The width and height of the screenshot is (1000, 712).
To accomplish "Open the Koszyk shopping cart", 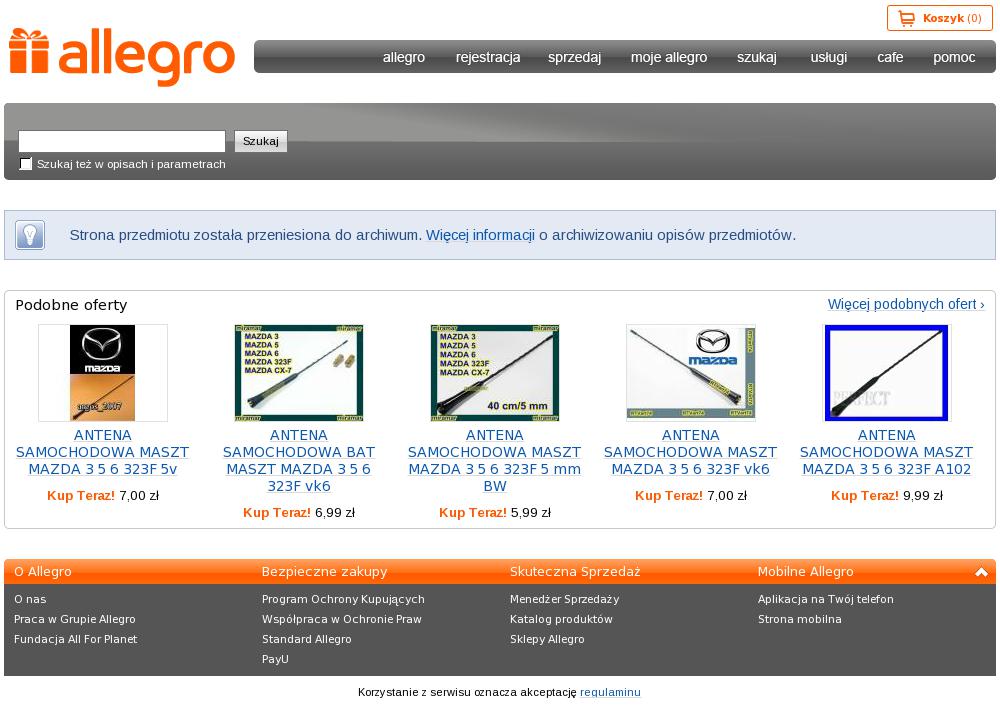I will pyautogui.click(x=939, y=18).
